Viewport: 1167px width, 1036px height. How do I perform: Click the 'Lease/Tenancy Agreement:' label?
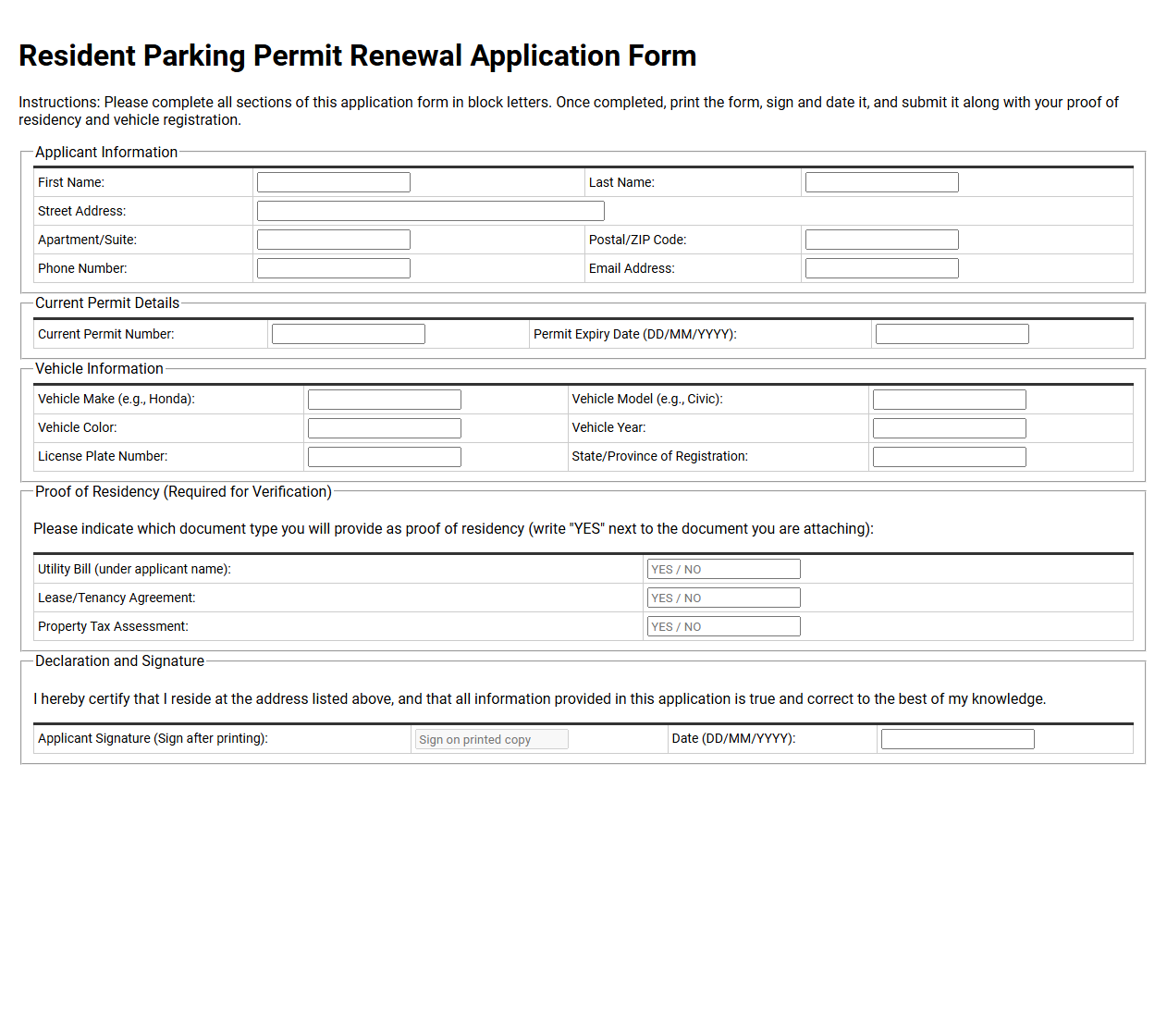click(x=117, y=598)
